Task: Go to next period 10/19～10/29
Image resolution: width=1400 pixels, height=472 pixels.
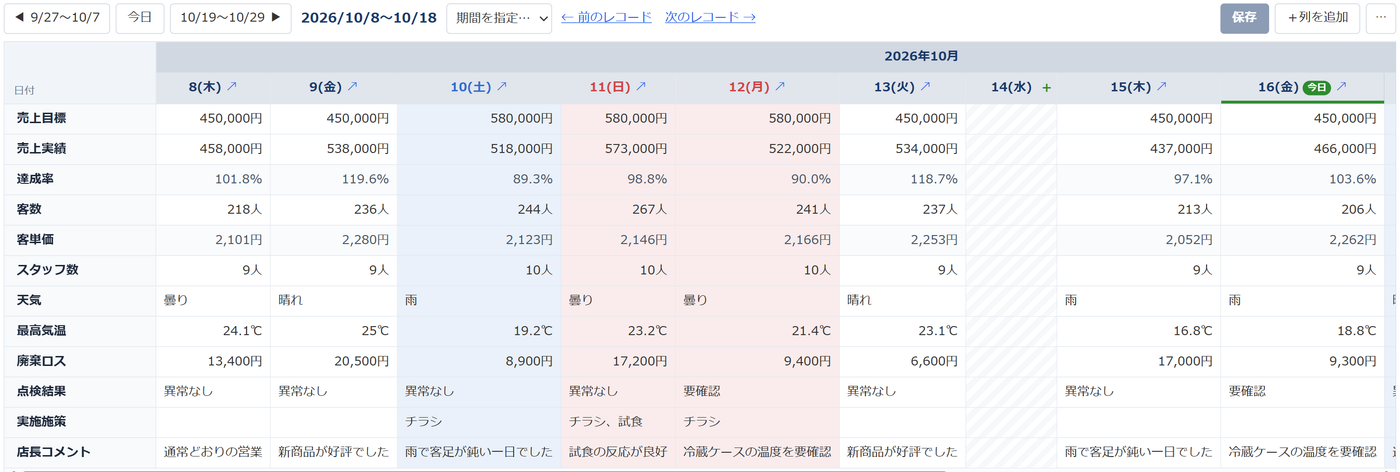Action: pos(231,18)
